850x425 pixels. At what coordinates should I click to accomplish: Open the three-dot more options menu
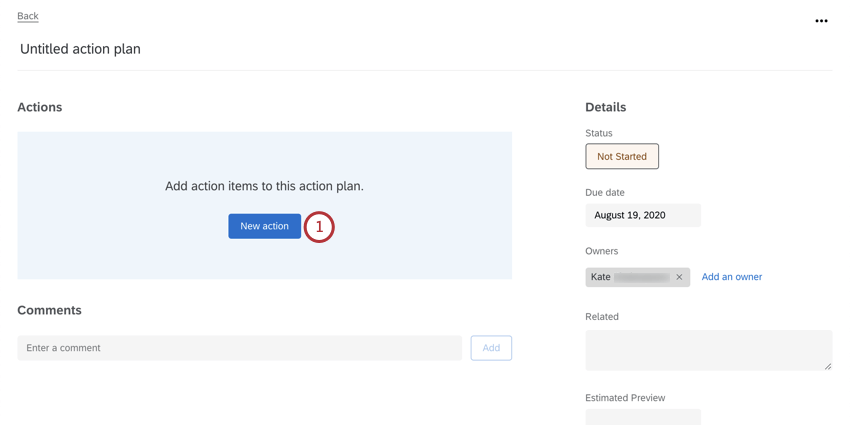(821, 21)
